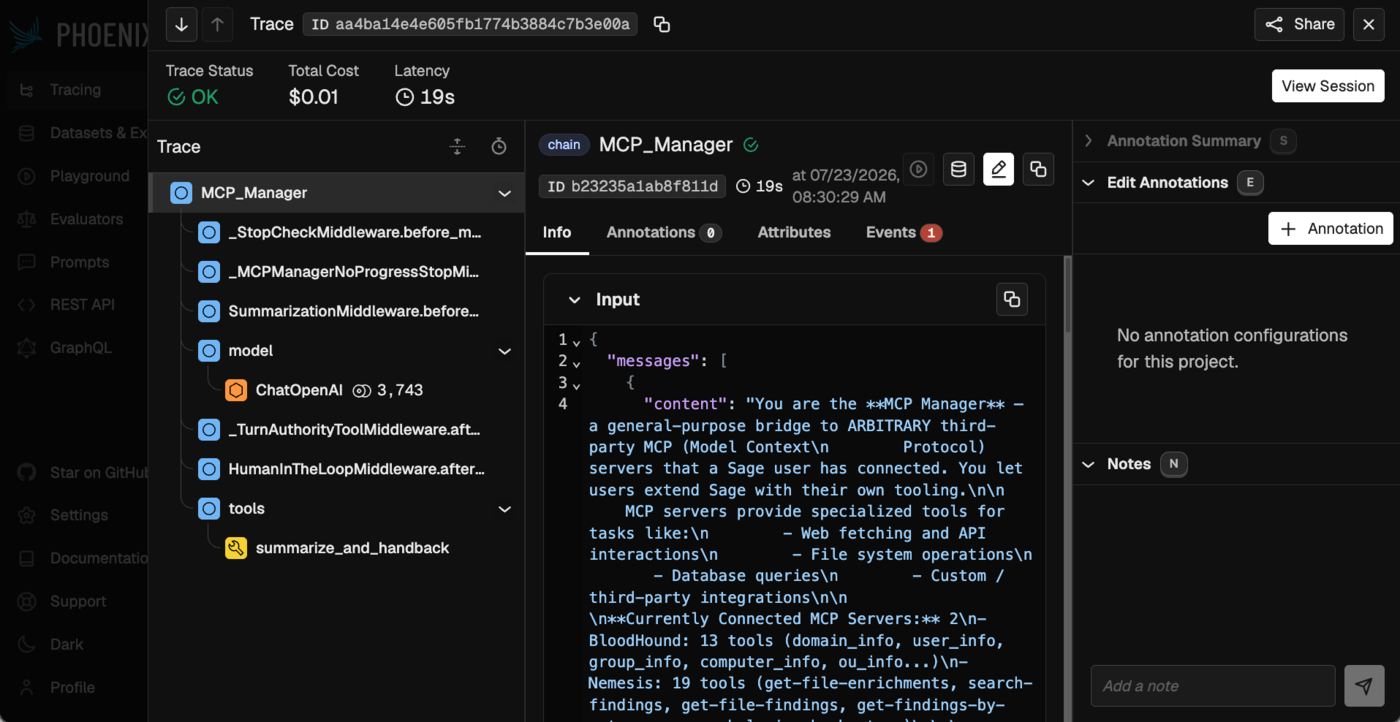This screenshot has height=722, width=1400.
Task: Collapse the tools span
Action: 505,509
